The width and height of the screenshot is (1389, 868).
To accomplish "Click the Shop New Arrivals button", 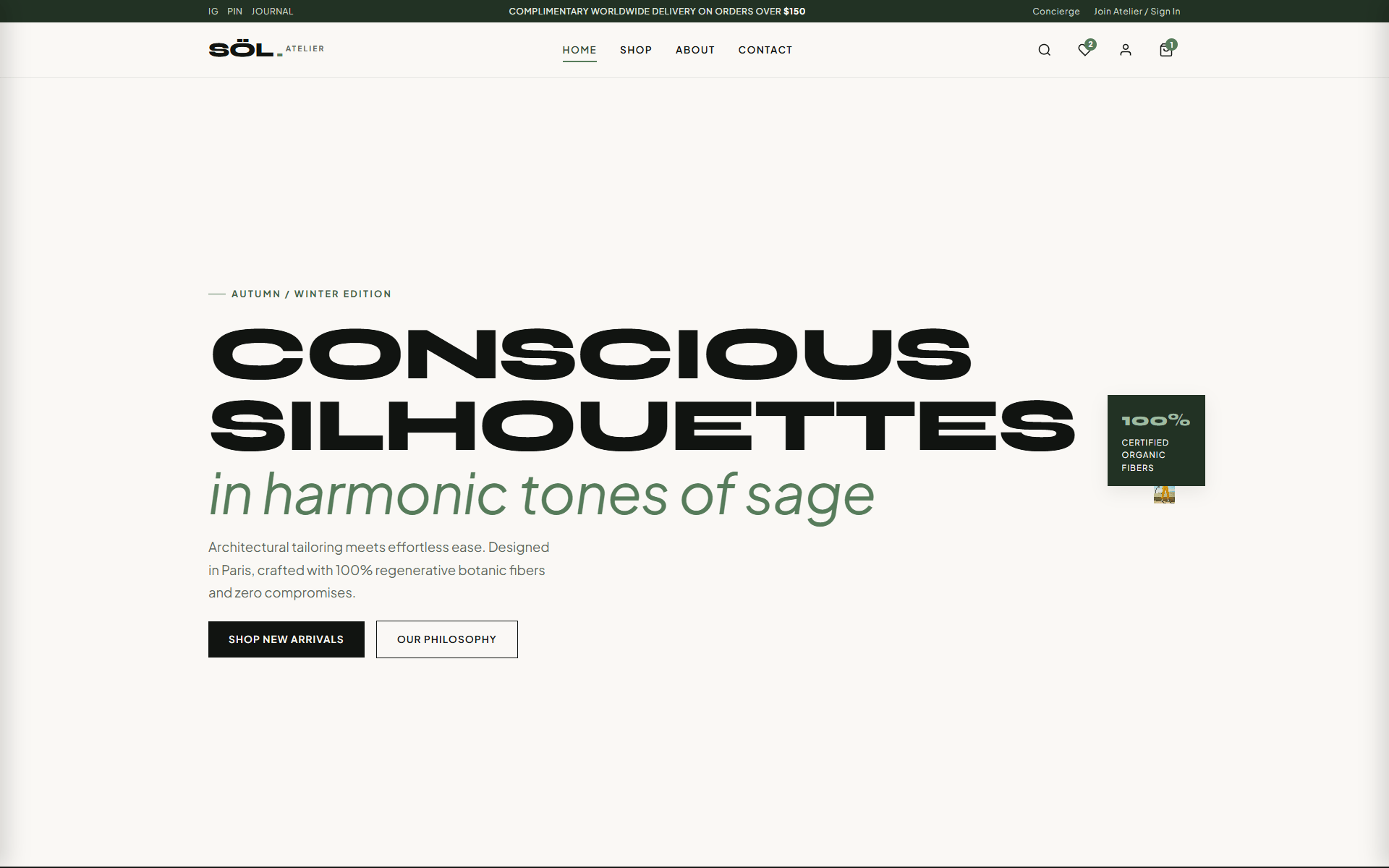I will coord(286,639).
